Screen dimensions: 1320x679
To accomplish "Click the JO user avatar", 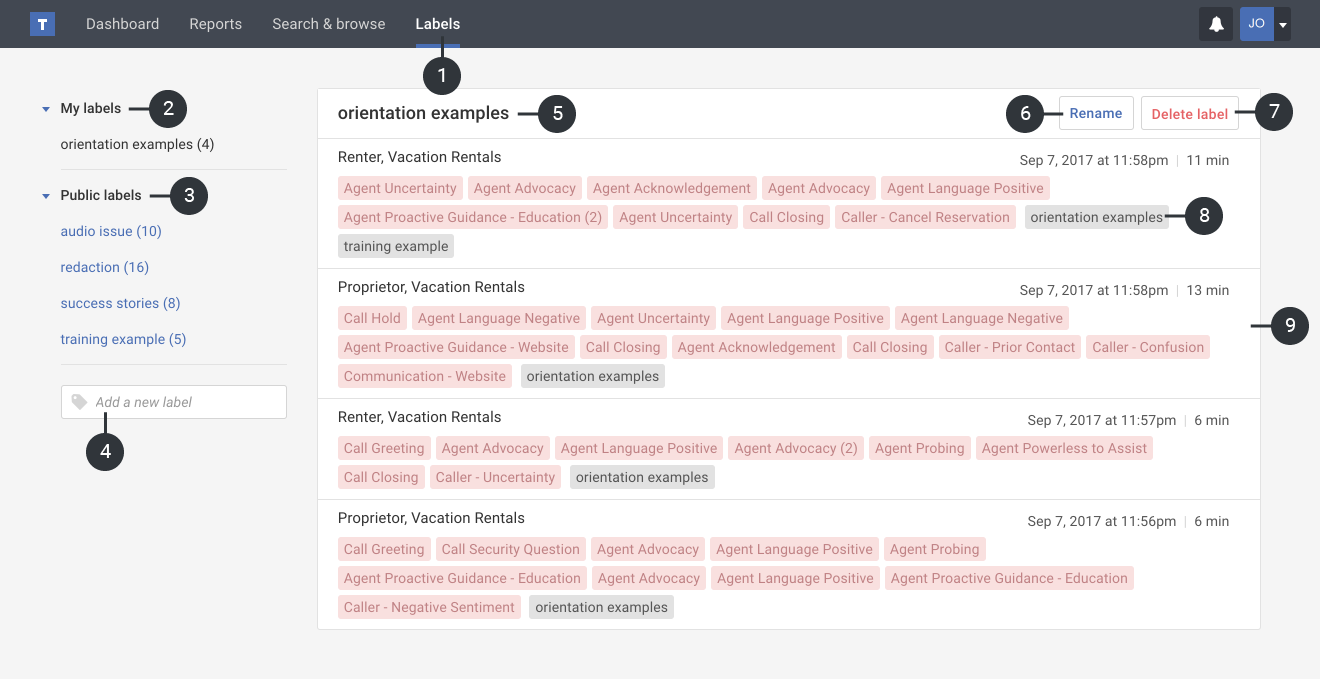I will tap(1256, 24).
